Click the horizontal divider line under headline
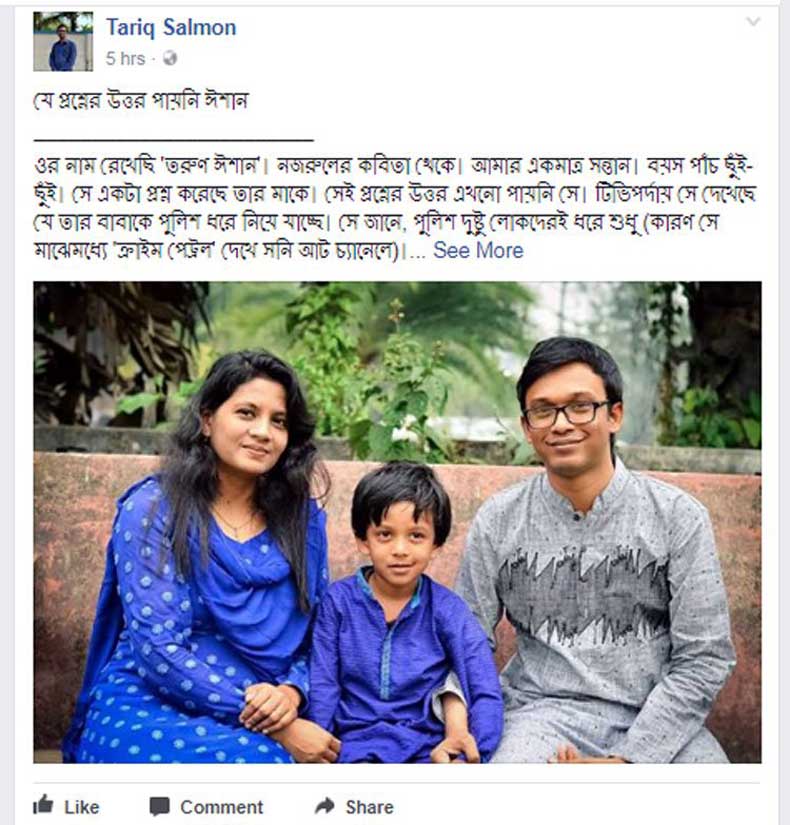This screenshot has width=790, height=825. click(x=174, y=140)
